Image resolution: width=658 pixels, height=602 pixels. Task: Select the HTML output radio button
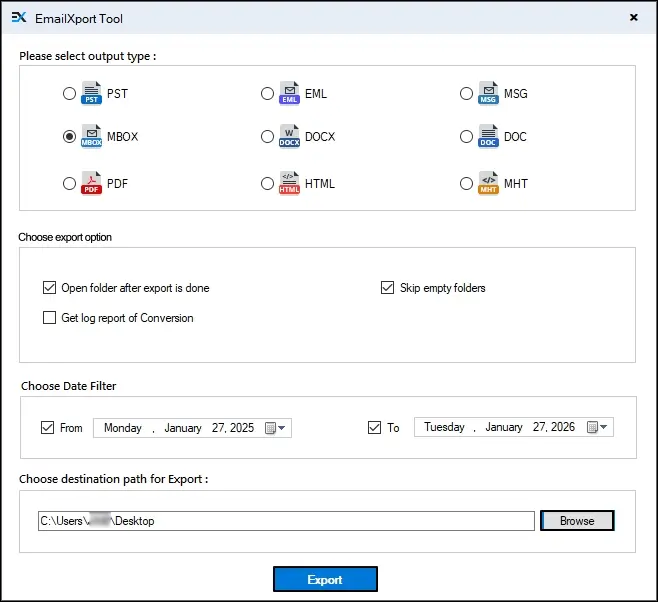tap(267, 183)
